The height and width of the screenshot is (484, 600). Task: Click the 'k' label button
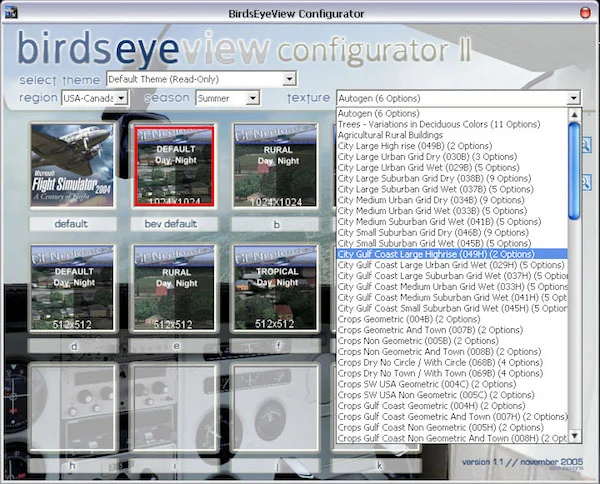(377, 466)
